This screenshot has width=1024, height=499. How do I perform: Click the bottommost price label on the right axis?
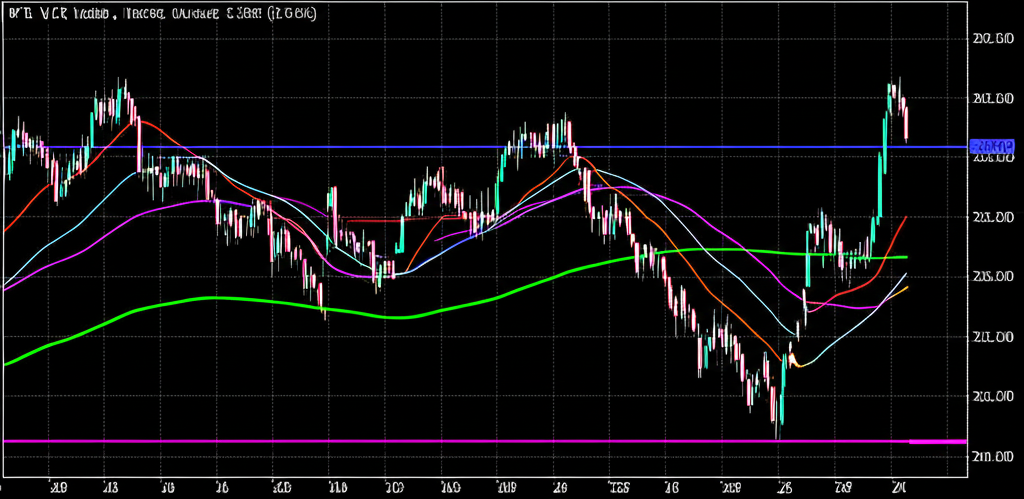pos(993,456)
